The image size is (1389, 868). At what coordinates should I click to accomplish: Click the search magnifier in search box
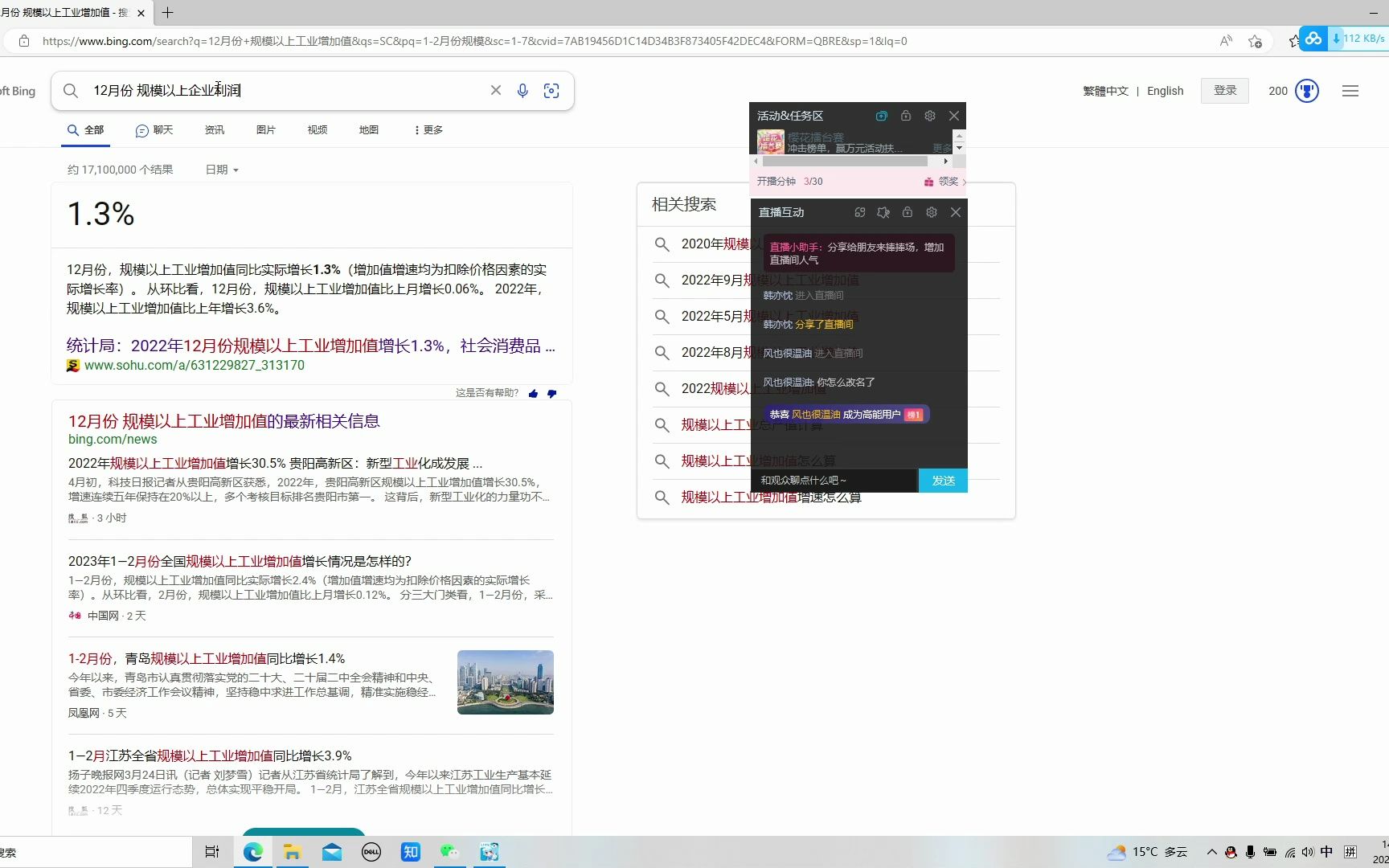click(71, 91)
